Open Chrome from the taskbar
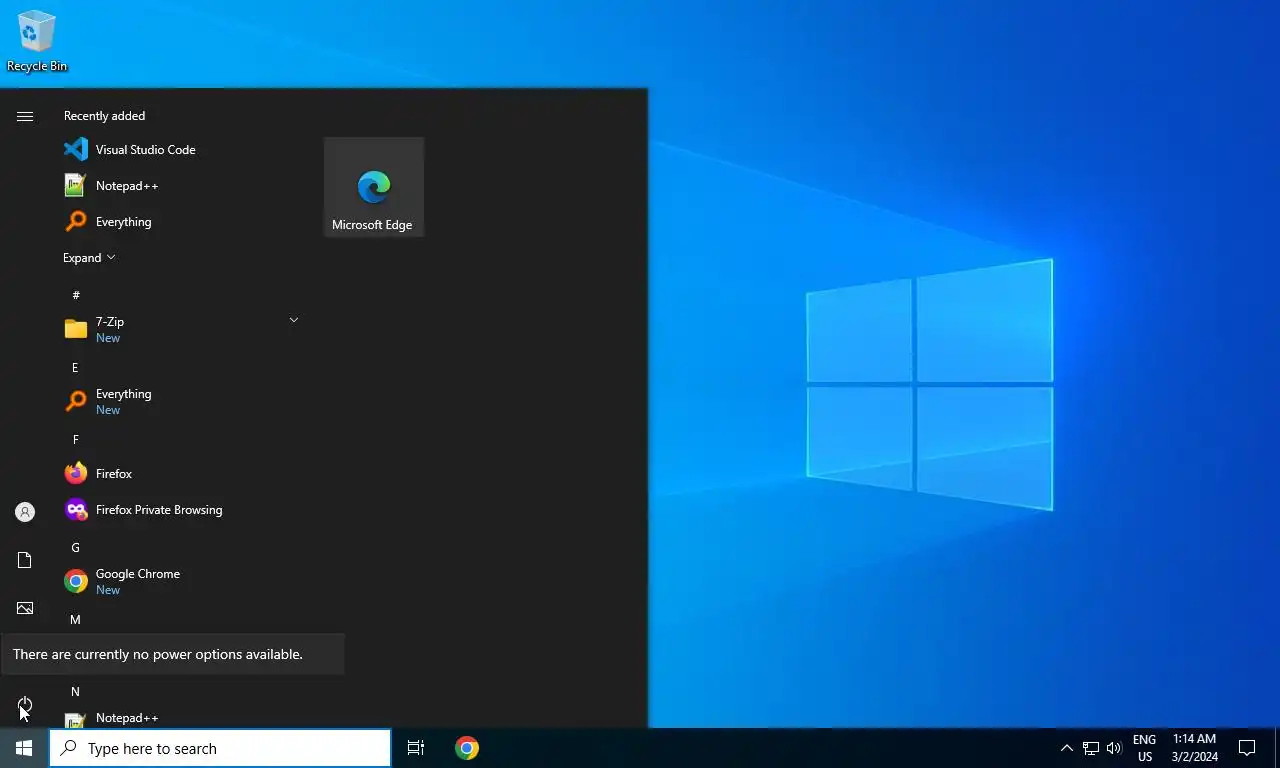The height and width of the screenshot is (768, 1280). pyautogui.click(x=467, y=748)
